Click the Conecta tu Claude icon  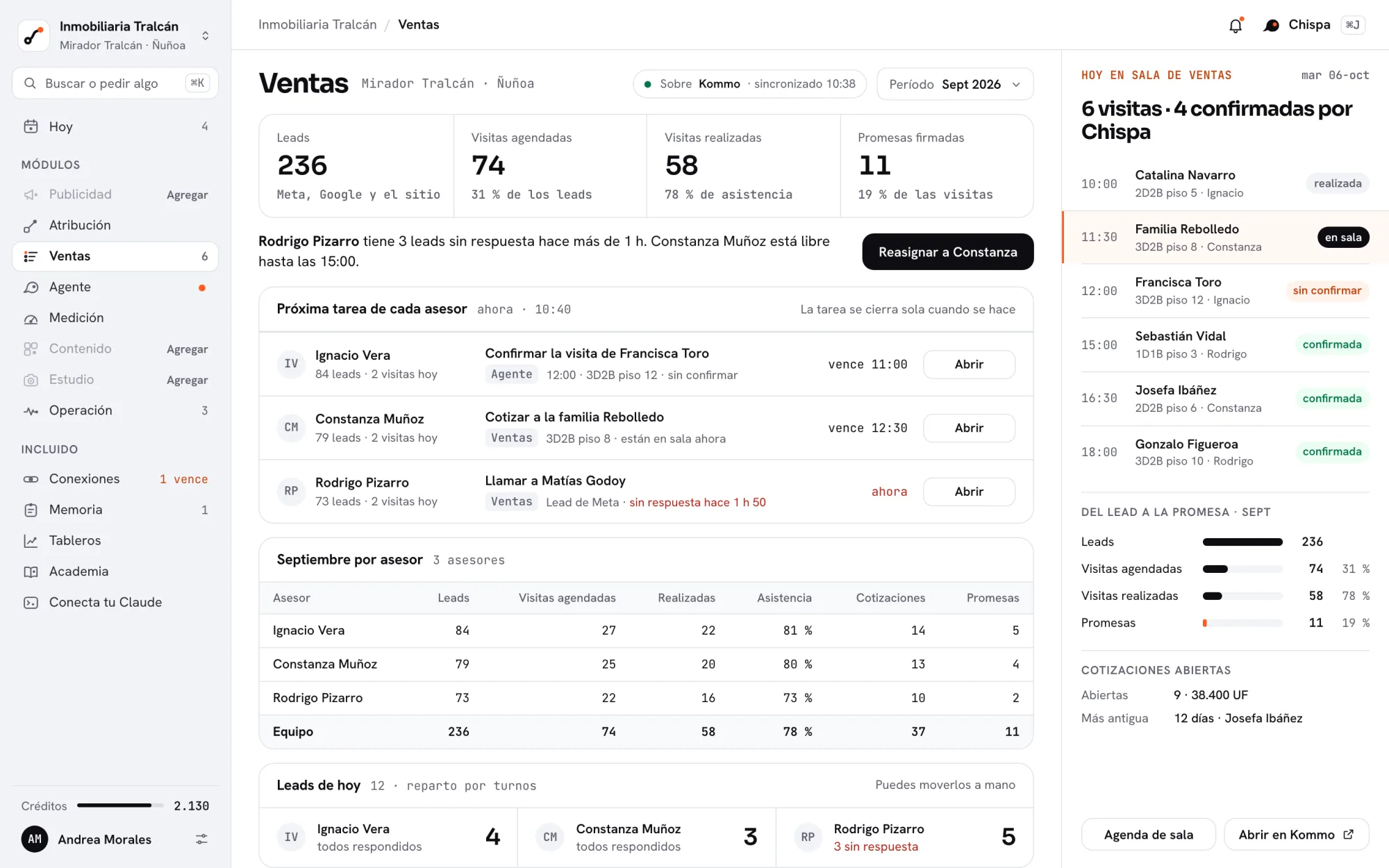click(x=31, y=603)
